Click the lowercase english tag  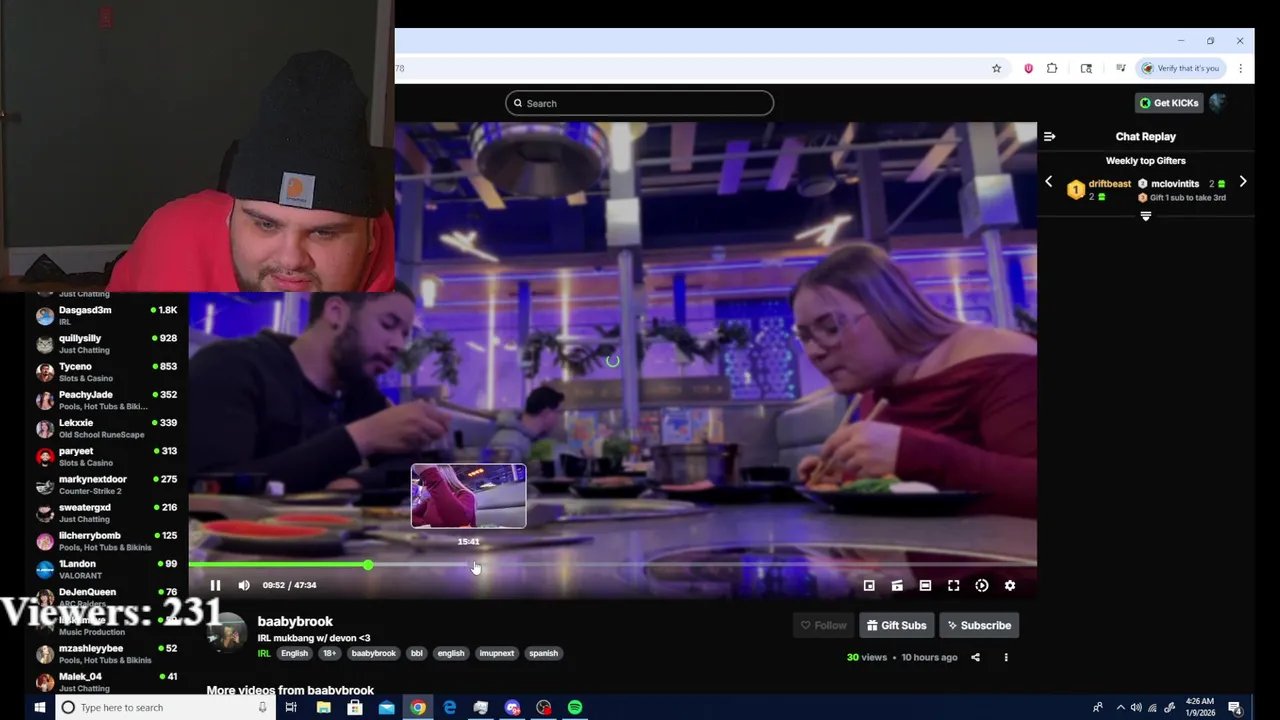click(451, 653)
